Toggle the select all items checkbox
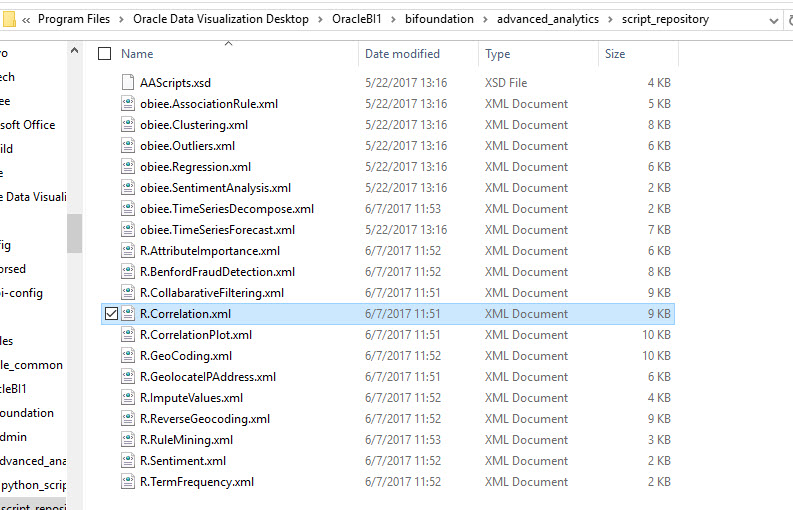Viewport: 793px width, 510px height. [105, 54]
